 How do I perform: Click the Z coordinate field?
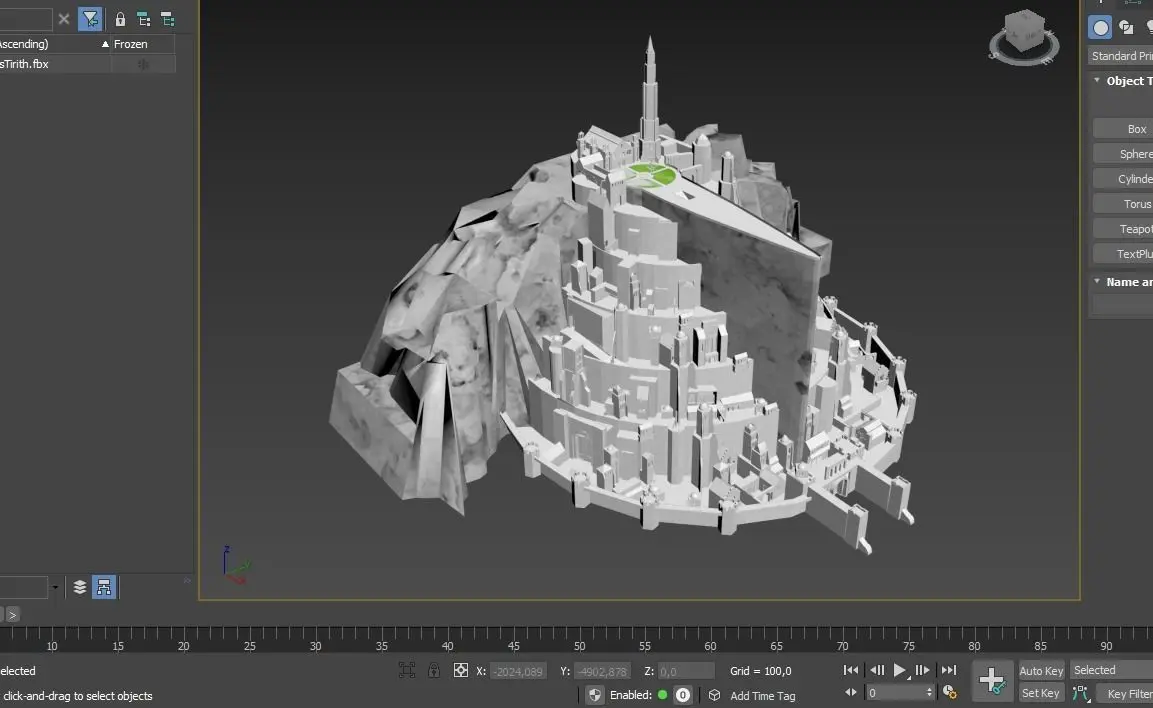pyautogui.click(x=685, y=671)
